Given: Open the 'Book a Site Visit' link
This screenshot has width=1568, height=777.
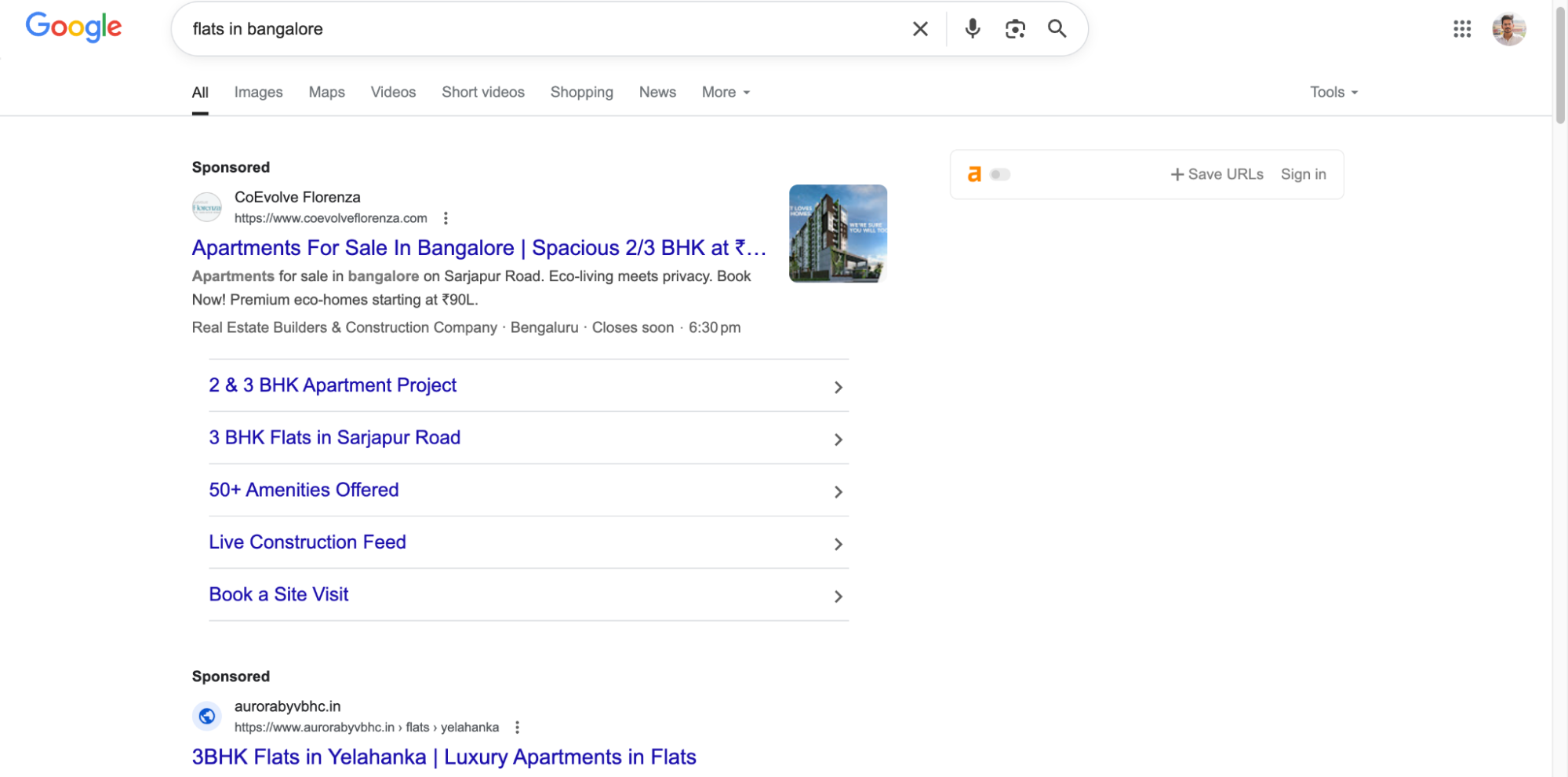Looking at the screenshot, I should (278, 594).
